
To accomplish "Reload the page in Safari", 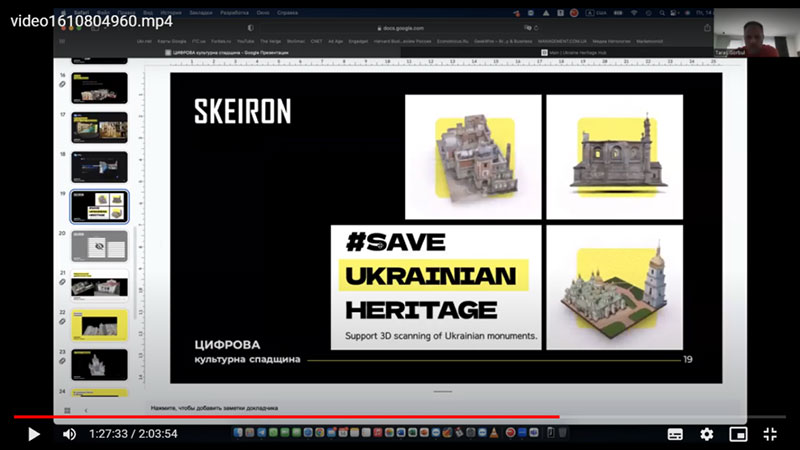I will [536, 28].
